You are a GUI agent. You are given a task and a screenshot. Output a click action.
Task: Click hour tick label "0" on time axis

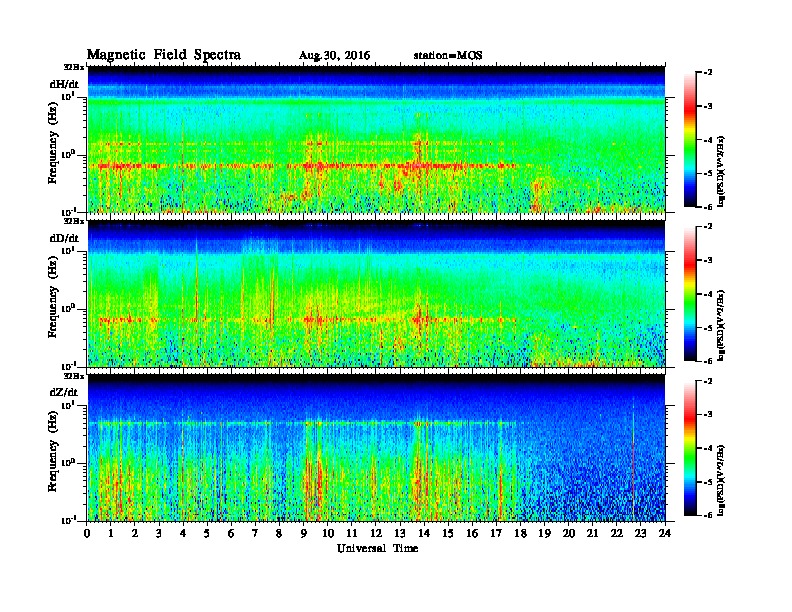pyautogui.click(x=87, y=534)
